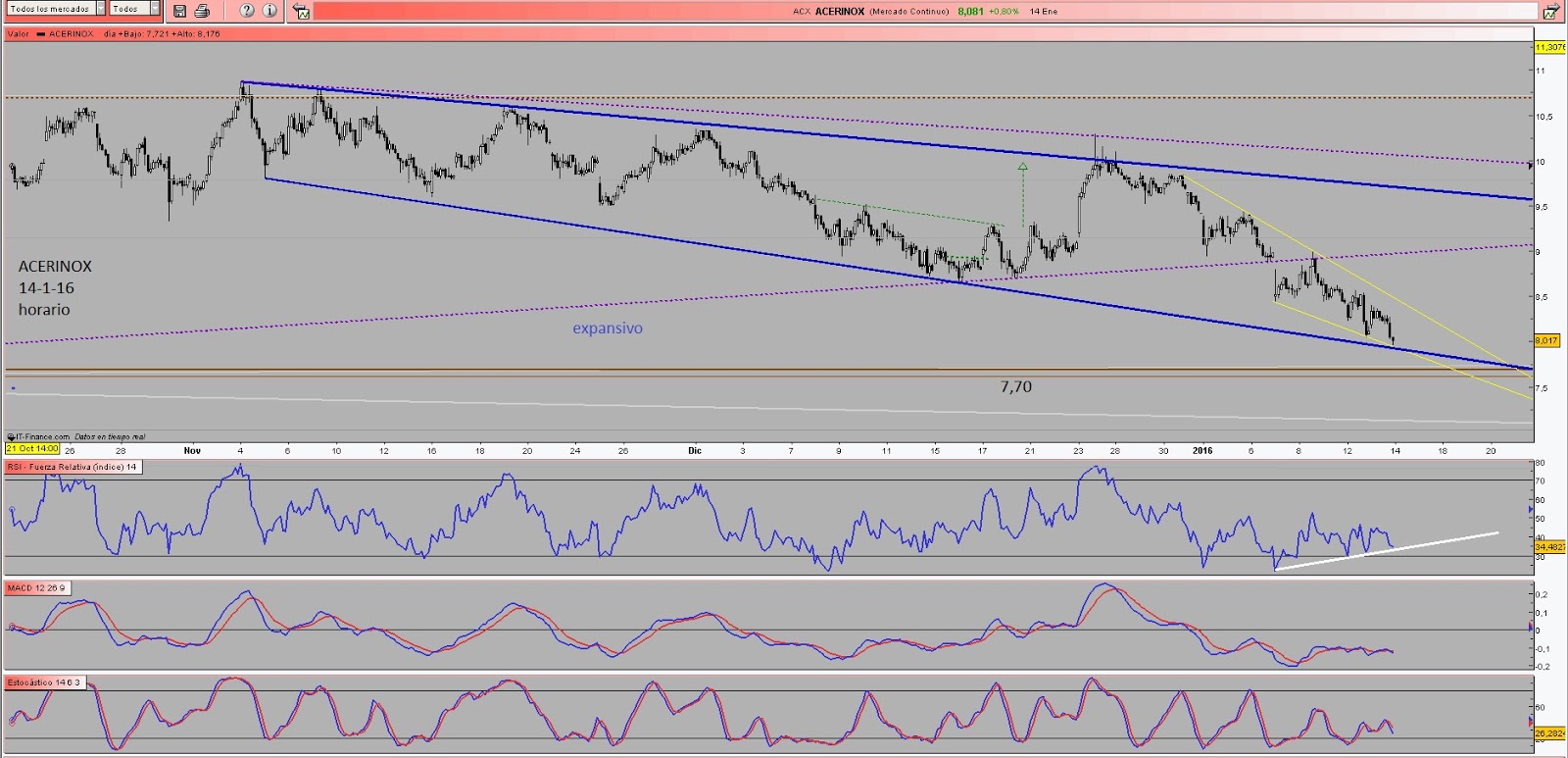
Task: Save the chart with the floppy disk icon
Action: (179, 11)
